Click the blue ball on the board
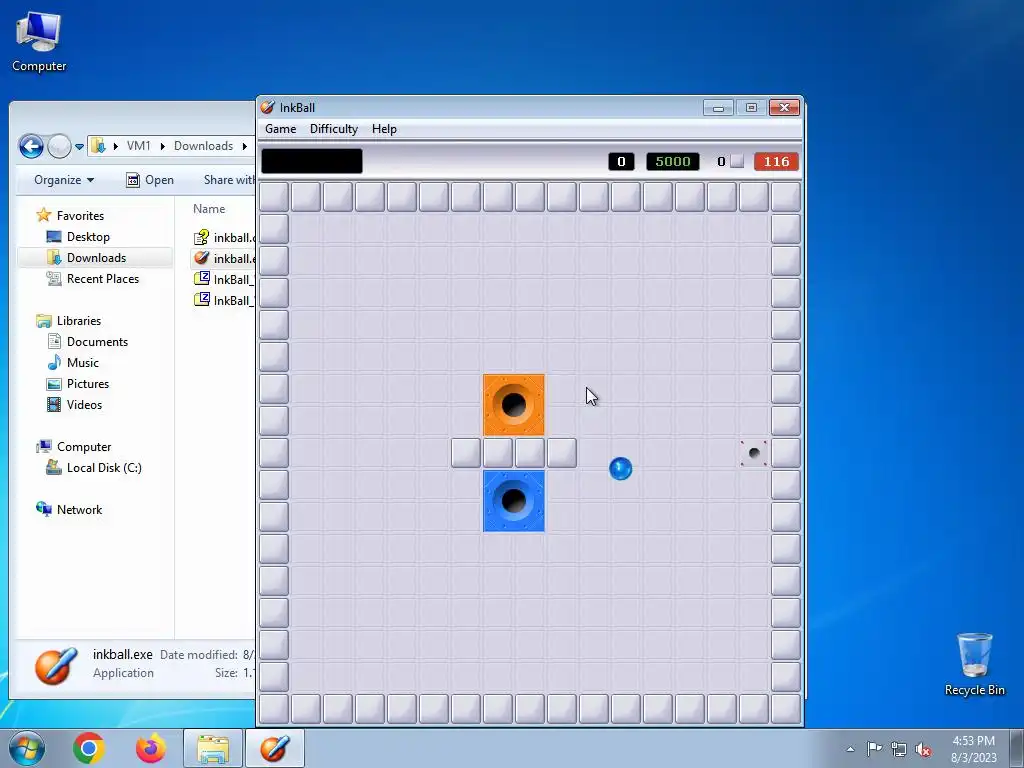Viewport: 1024px width, 768px height. (620, 468)
